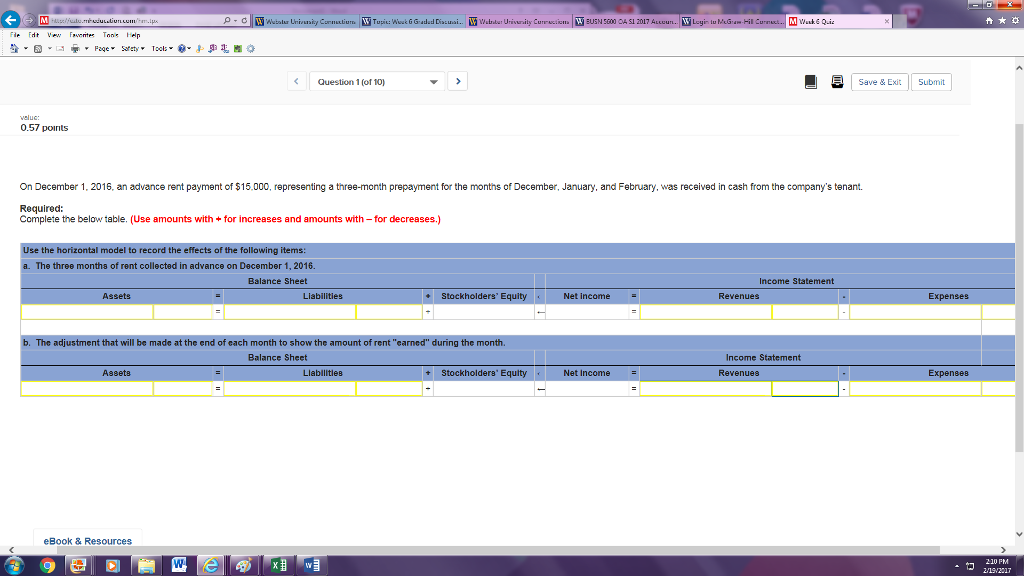Viewport: 1024px width, 576px height.
Task: Click the Home icon in command bar
Action: [x=14, y=48]
